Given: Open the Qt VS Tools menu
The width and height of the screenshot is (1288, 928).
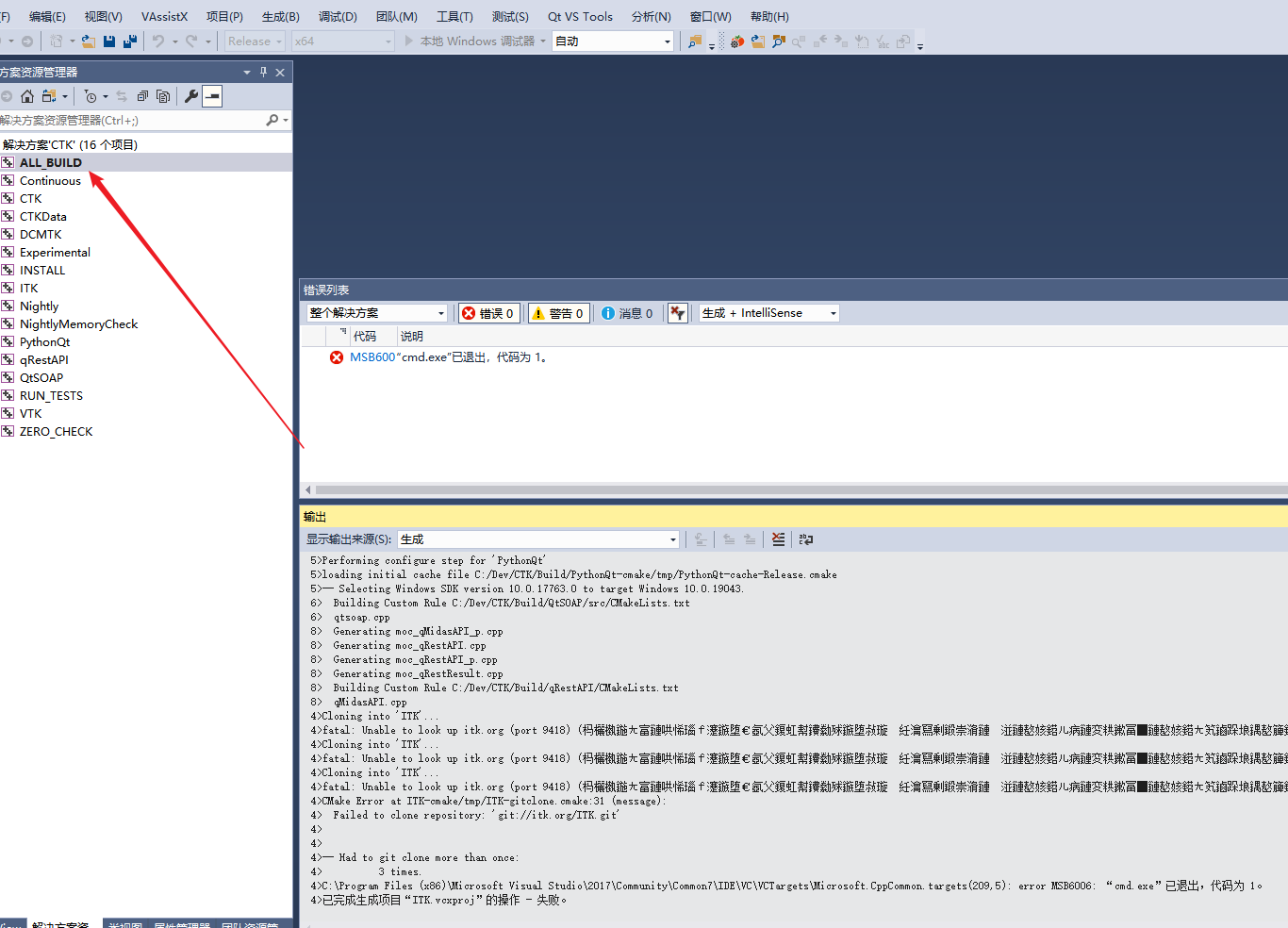Looking at the screenshot, I should (580, 16).
